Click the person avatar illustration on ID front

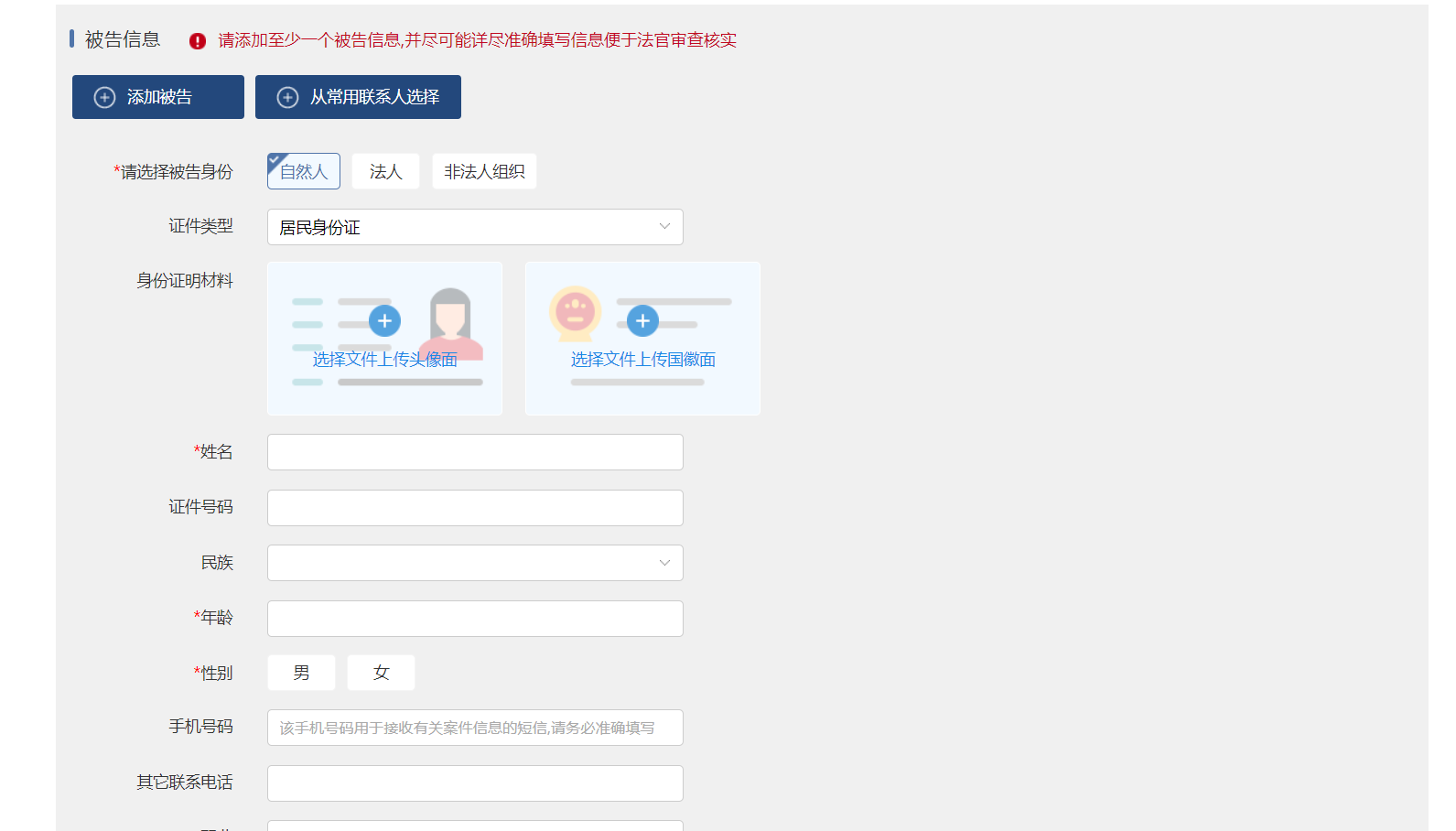pyautogui.click(x=450, y=323)
